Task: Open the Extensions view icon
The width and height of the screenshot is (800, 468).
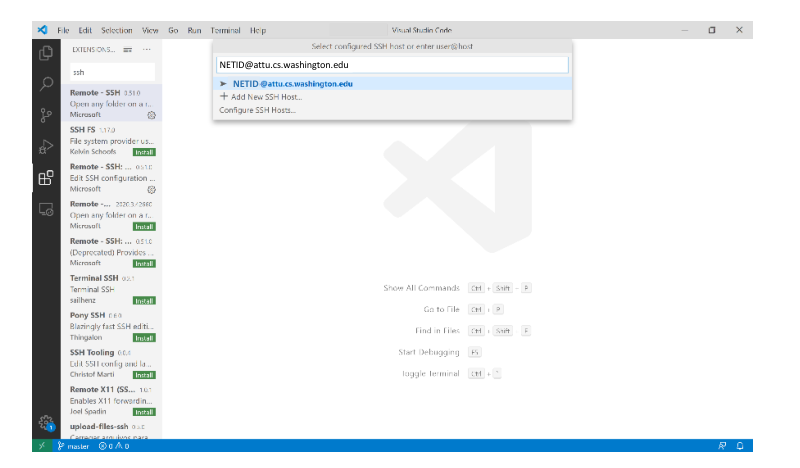Action: pos(46,178)
